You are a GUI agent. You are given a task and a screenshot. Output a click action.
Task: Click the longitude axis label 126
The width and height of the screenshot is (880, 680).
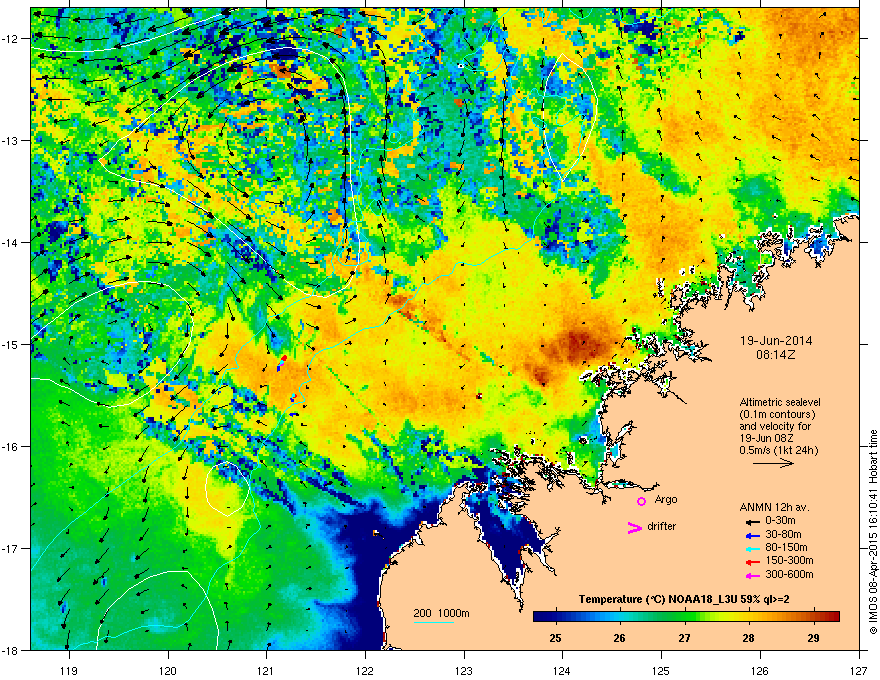click(x=760, y=670)
